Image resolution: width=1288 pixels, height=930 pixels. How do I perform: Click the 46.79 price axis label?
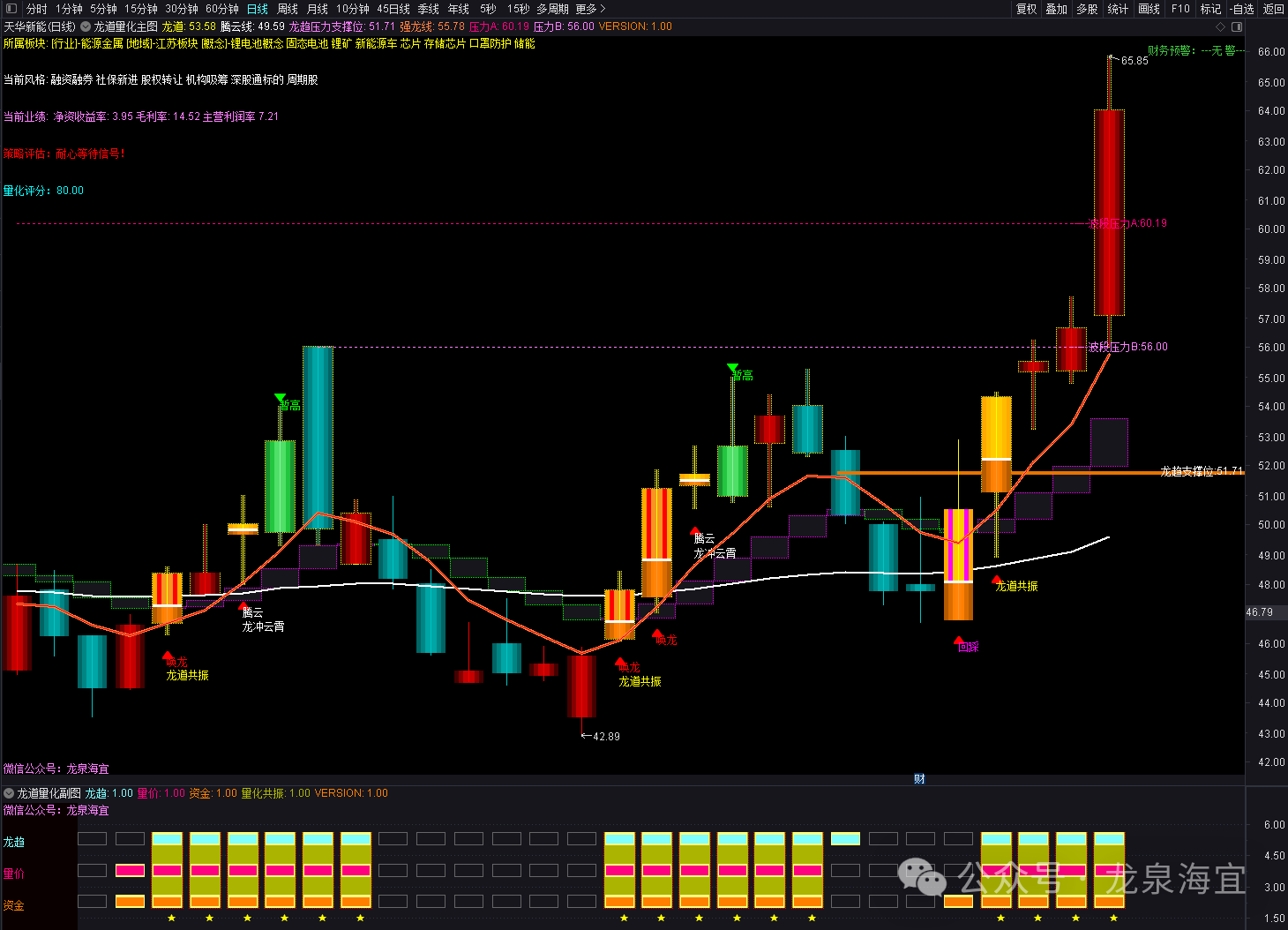[x=1259, y=612]
